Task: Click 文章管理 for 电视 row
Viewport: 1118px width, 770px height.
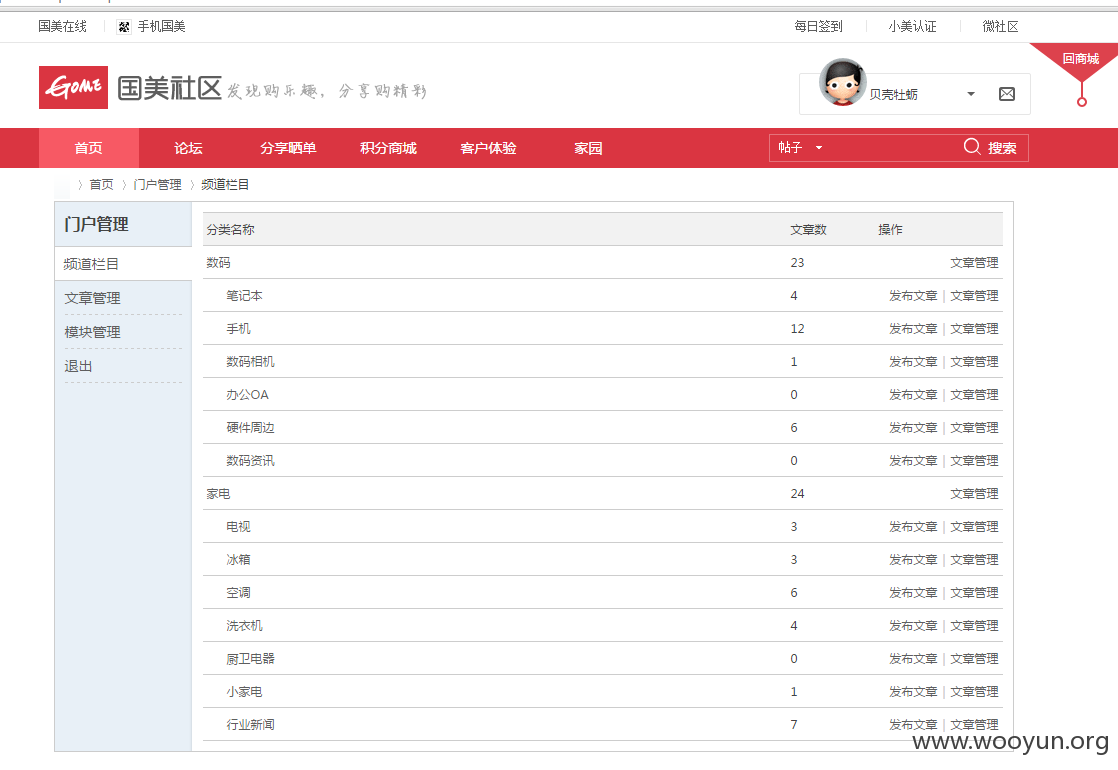Action: 974,527
